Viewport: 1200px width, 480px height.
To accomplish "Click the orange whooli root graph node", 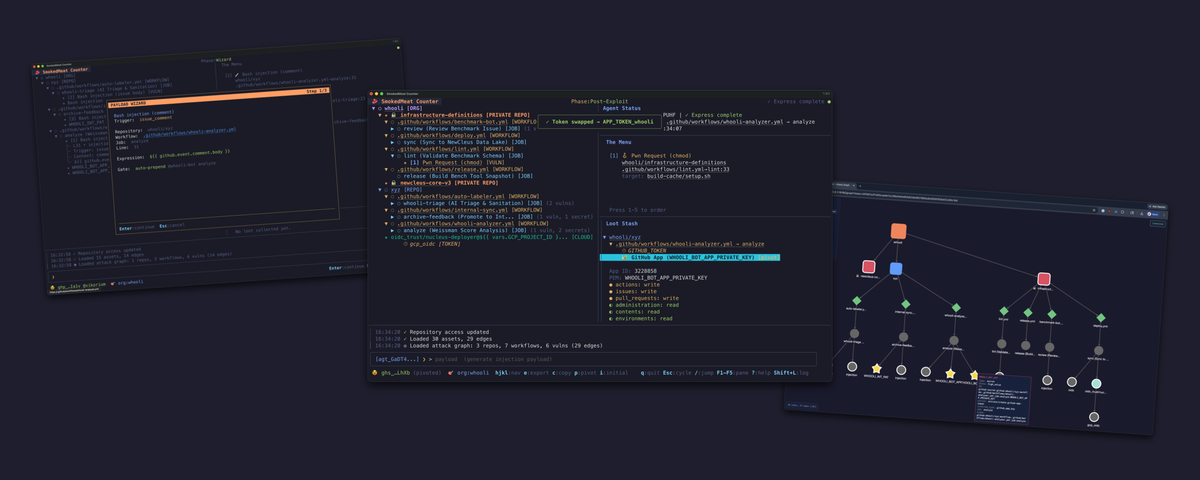I will click(x=898, y=231).
